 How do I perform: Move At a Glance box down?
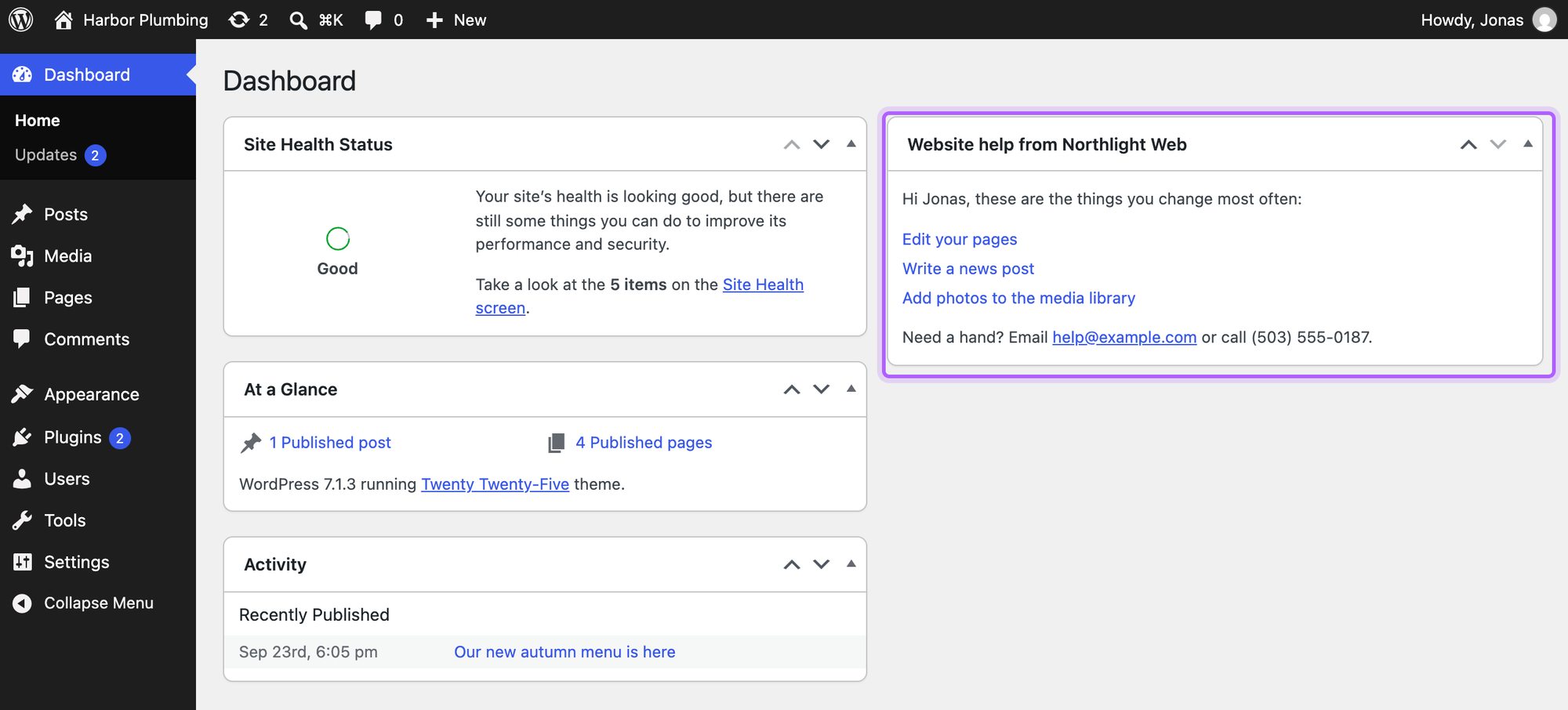(x=821, y=389)
